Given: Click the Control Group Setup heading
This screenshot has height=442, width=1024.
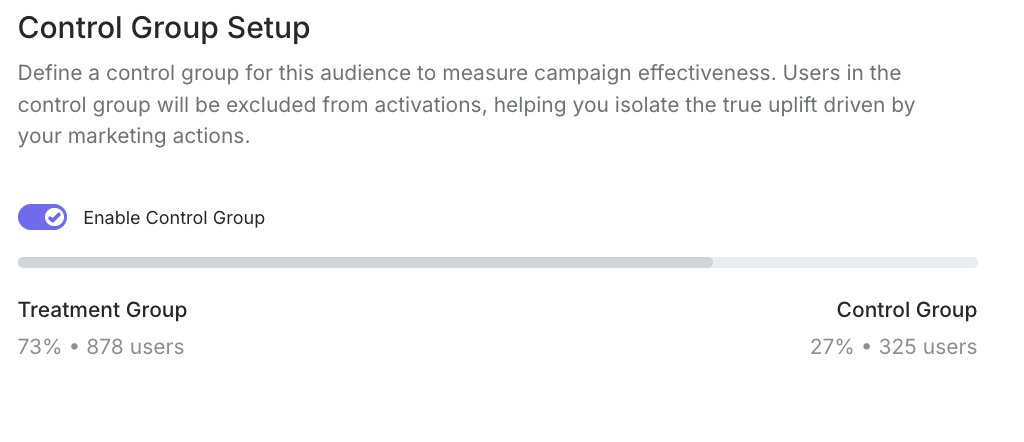Looking at the screenshot, I should pos(164,28).
